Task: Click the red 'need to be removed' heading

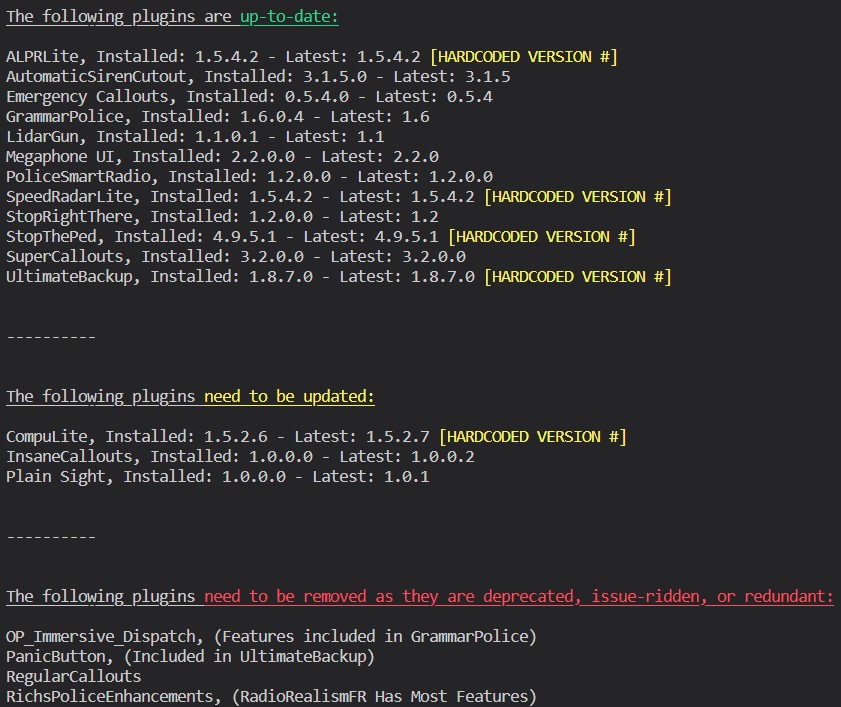Action: coord(519,596)
